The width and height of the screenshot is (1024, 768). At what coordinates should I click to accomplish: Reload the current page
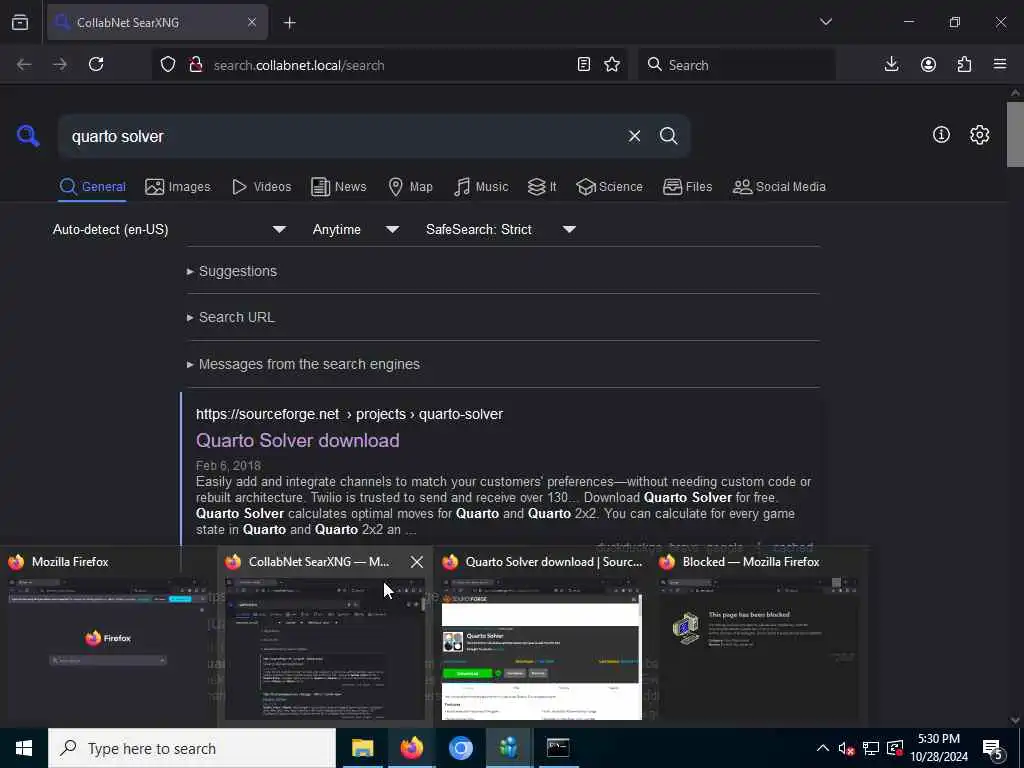click(x=96, y=65)
